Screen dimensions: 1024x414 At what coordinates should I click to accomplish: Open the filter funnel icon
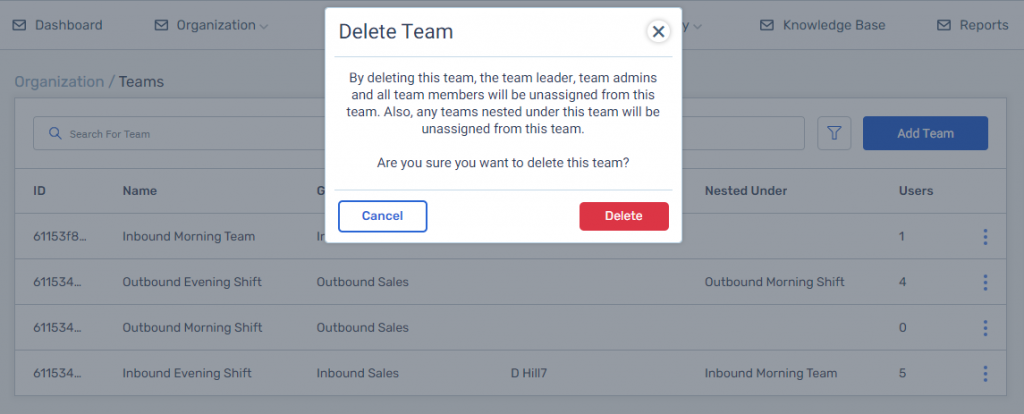pyautogui.click(x=834, y=133)
